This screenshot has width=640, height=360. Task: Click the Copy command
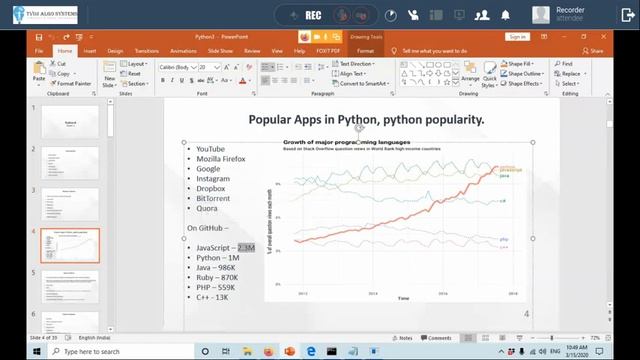coord(60,73)
